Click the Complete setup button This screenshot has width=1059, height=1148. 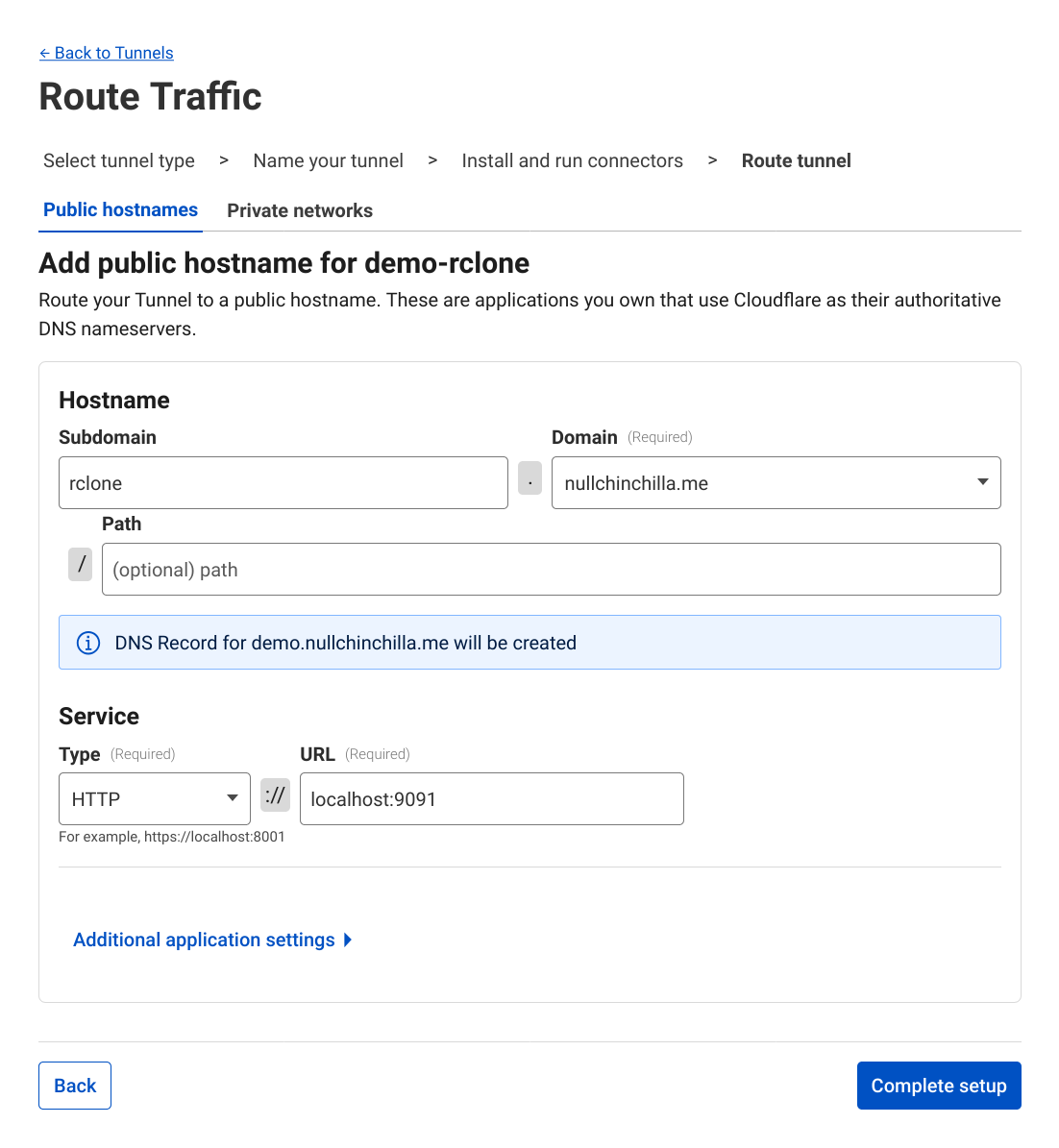tap(939, 1086)
